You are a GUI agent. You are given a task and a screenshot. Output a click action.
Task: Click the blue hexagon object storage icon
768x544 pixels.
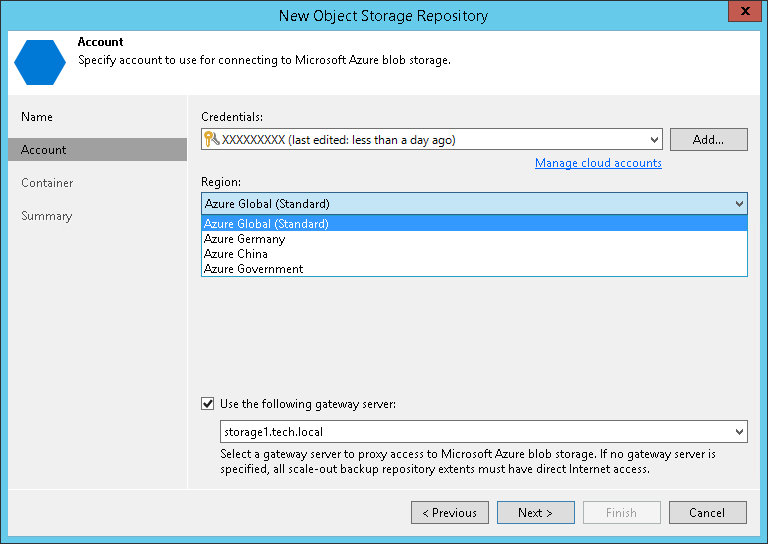pyautogui.click(x=40, y=62)
